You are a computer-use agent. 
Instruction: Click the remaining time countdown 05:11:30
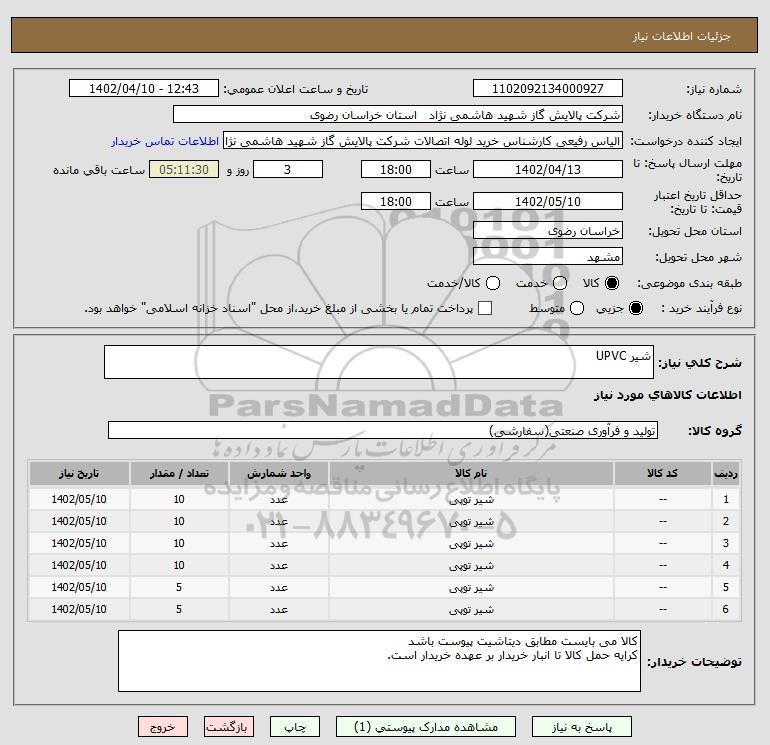pos(184,170)
